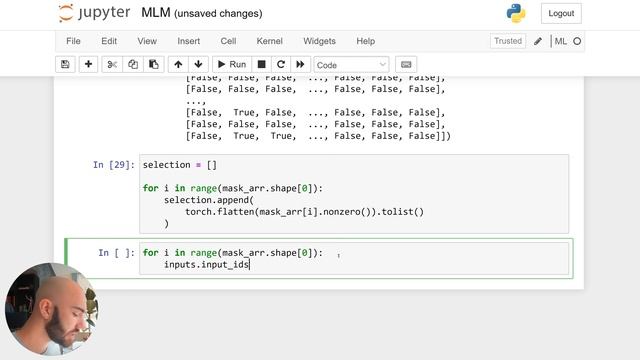This screenshot has height=360, width=640.
Task: Click the '(unsaved changes)' status text
Action: pos(218,13)
